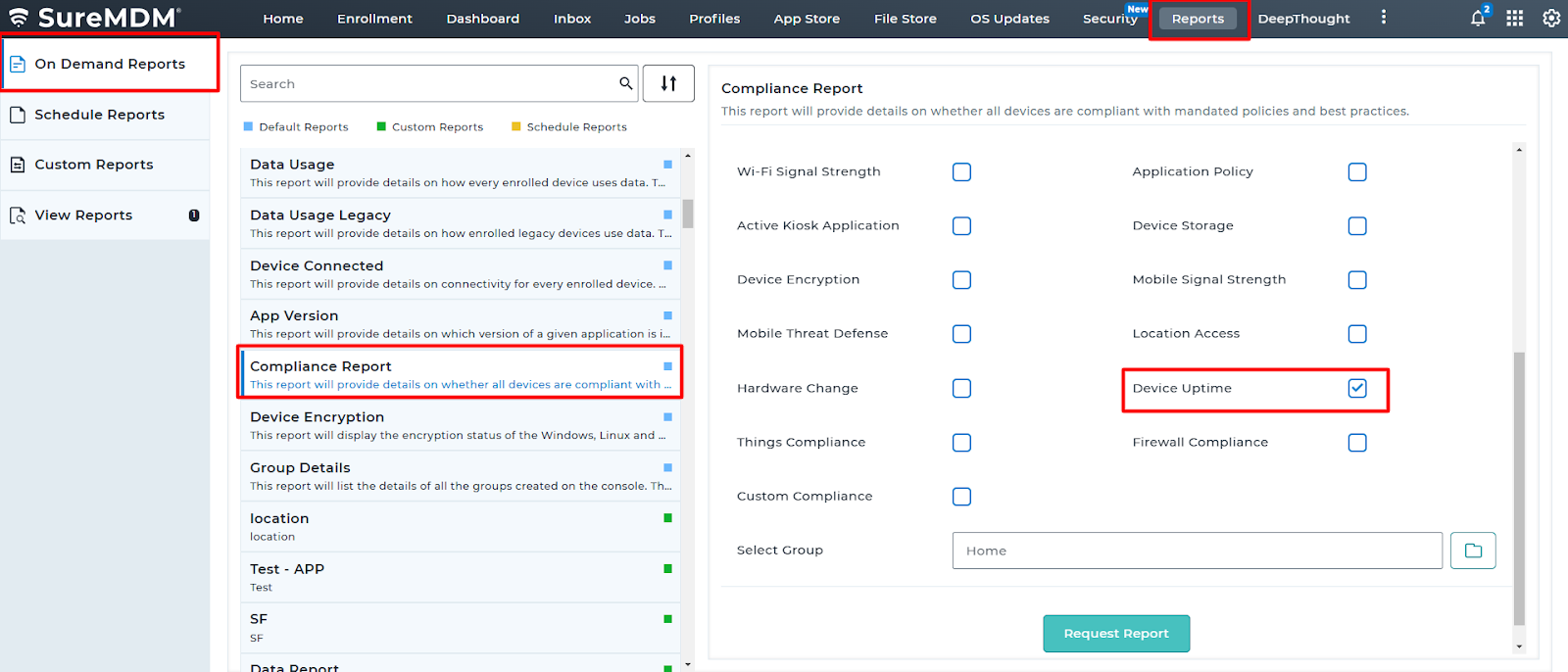Select the Device Connected report
This screenshot has height=672, width=1568.
461,274
